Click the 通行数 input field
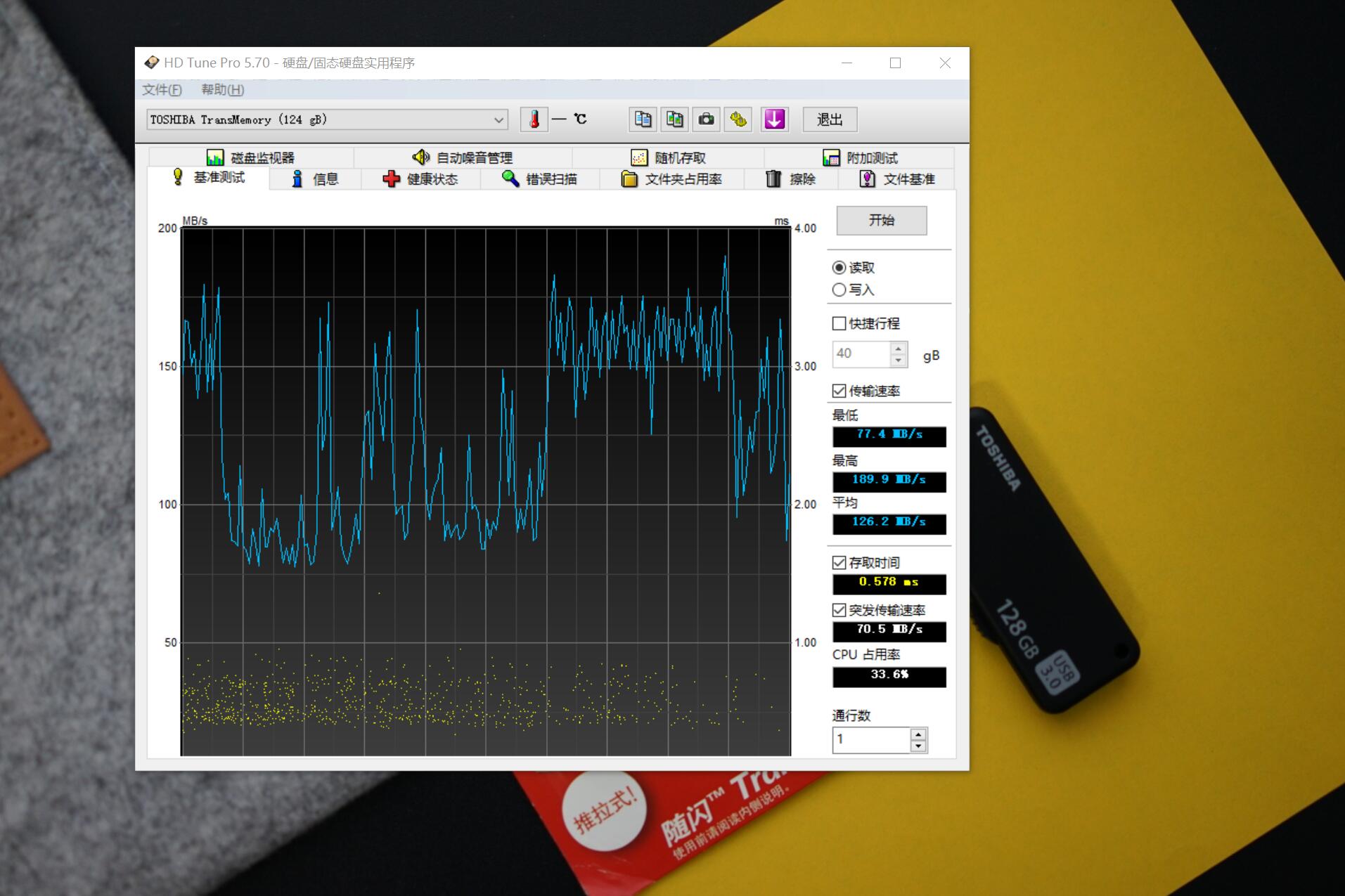This screenshot has width=1345, height=896. click(x=872, y=739)
